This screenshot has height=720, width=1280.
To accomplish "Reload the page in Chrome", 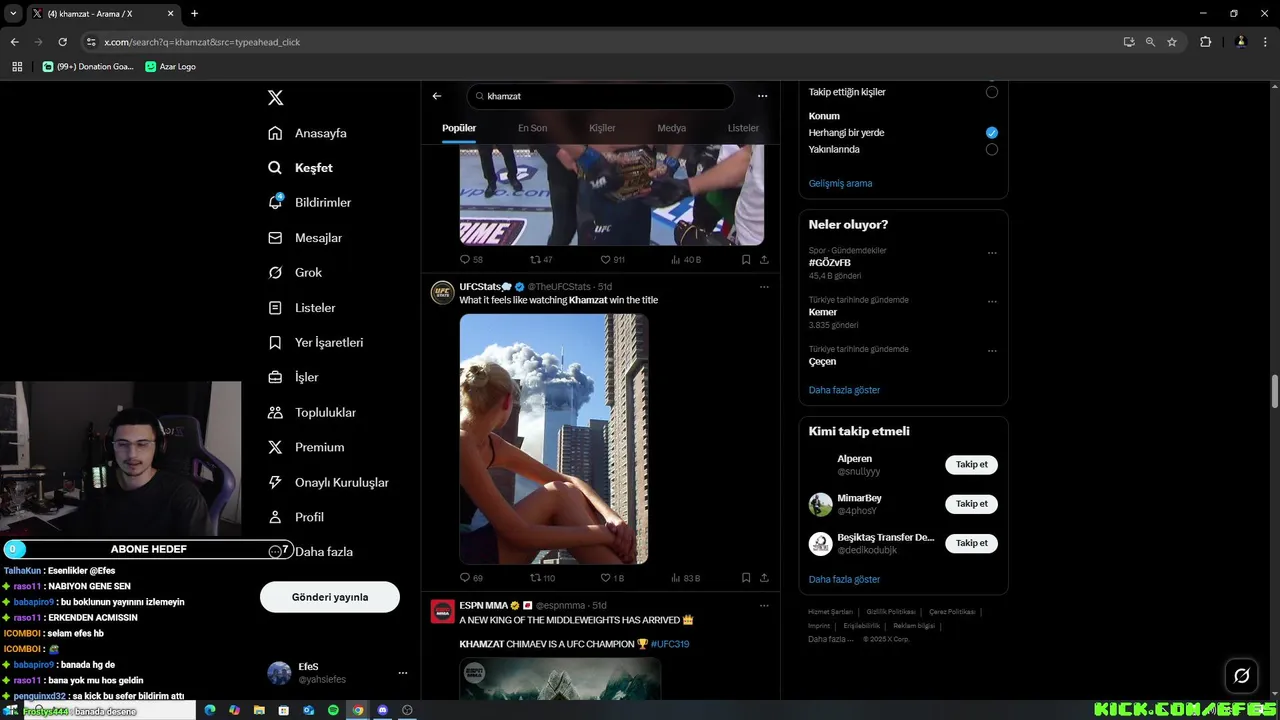I will (62, 42).
